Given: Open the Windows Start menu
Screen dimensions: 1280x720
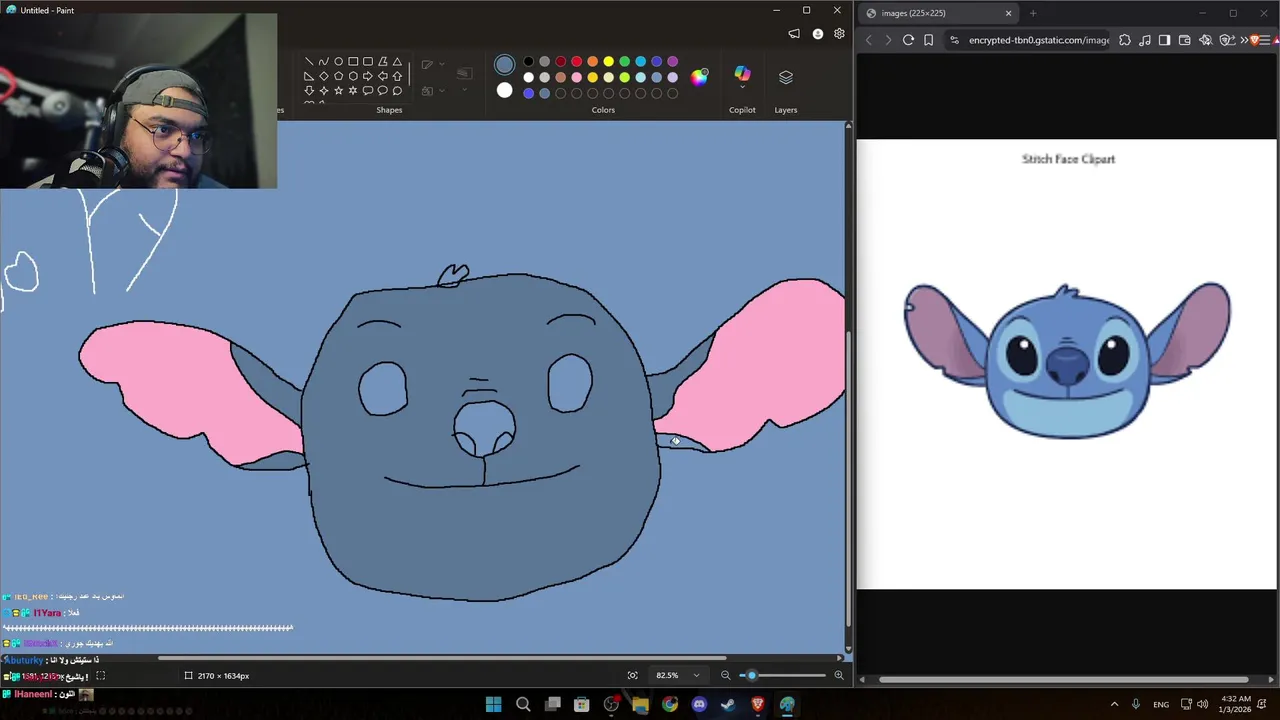Looking at the screenshot, I should [x=493, y=705].
